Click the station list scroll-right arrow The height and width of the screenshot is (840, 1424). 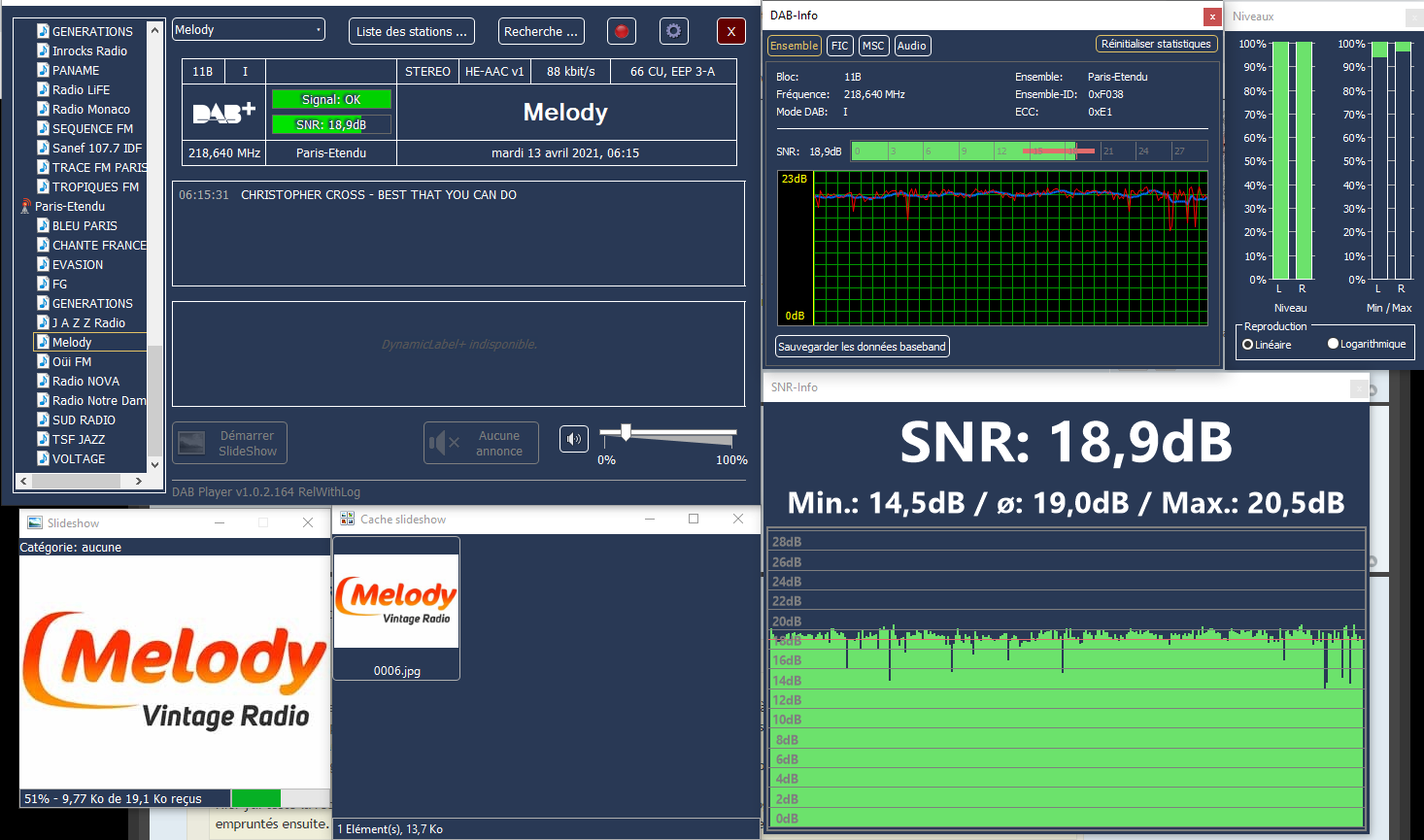click(139, 481)
